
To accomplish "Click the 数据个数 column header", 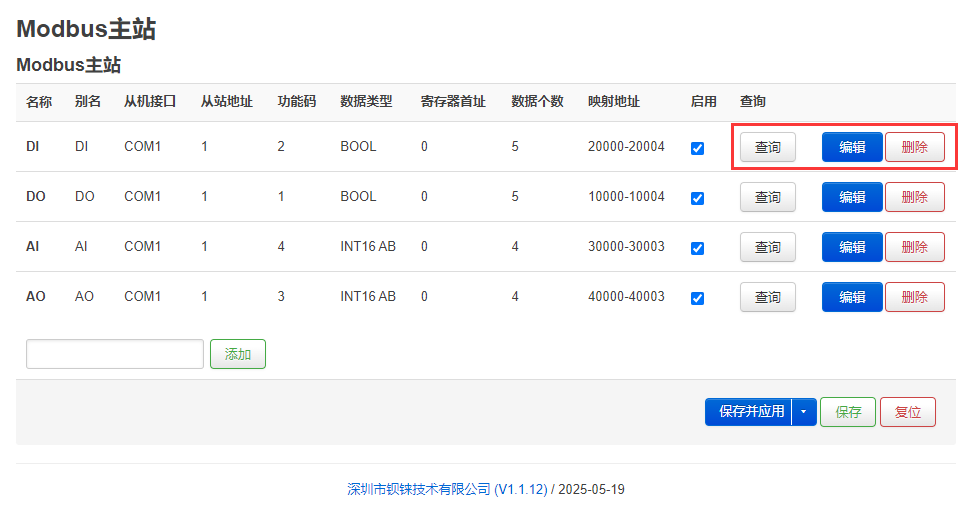I will [x=537, y=101].
